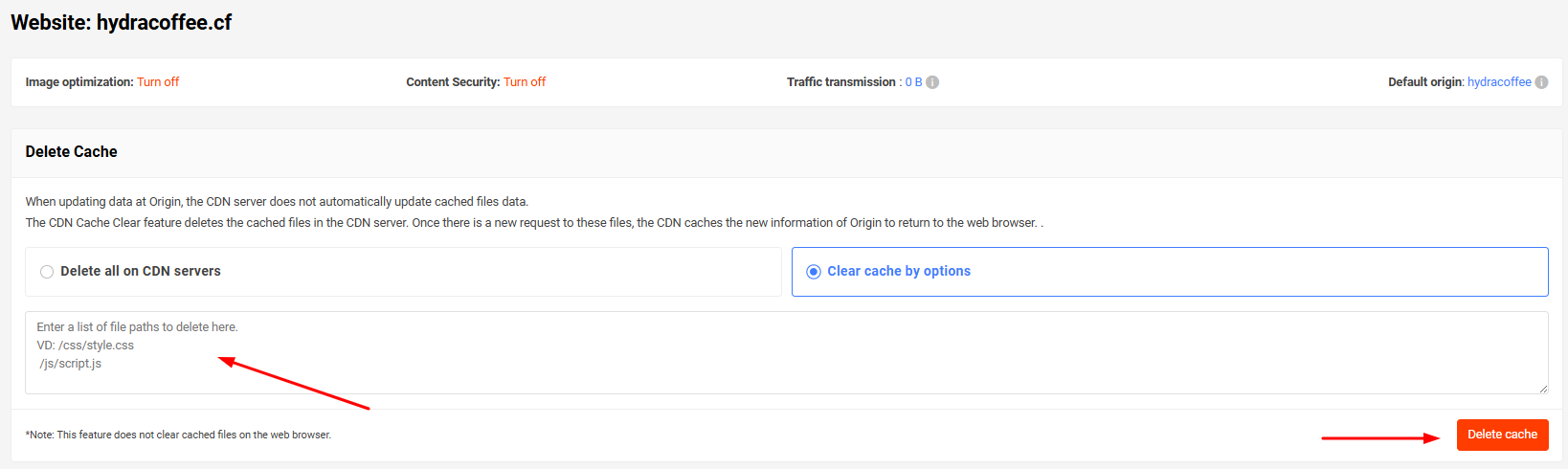1568x469 pixels.
Task: Click the 0 B traffic value
Action: point(914,82)
